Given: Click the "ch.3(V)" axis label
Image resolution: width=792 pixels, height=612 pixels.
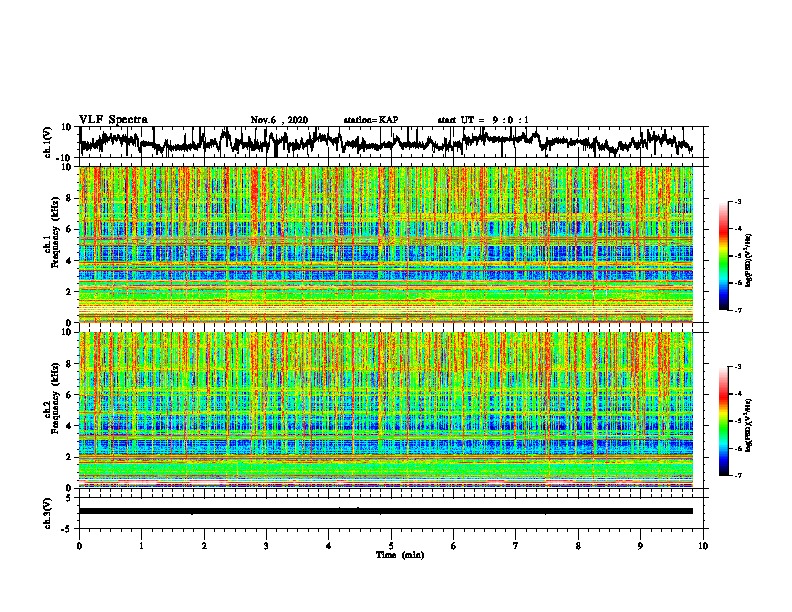Looking at the screenshot, I should [48, 513].
